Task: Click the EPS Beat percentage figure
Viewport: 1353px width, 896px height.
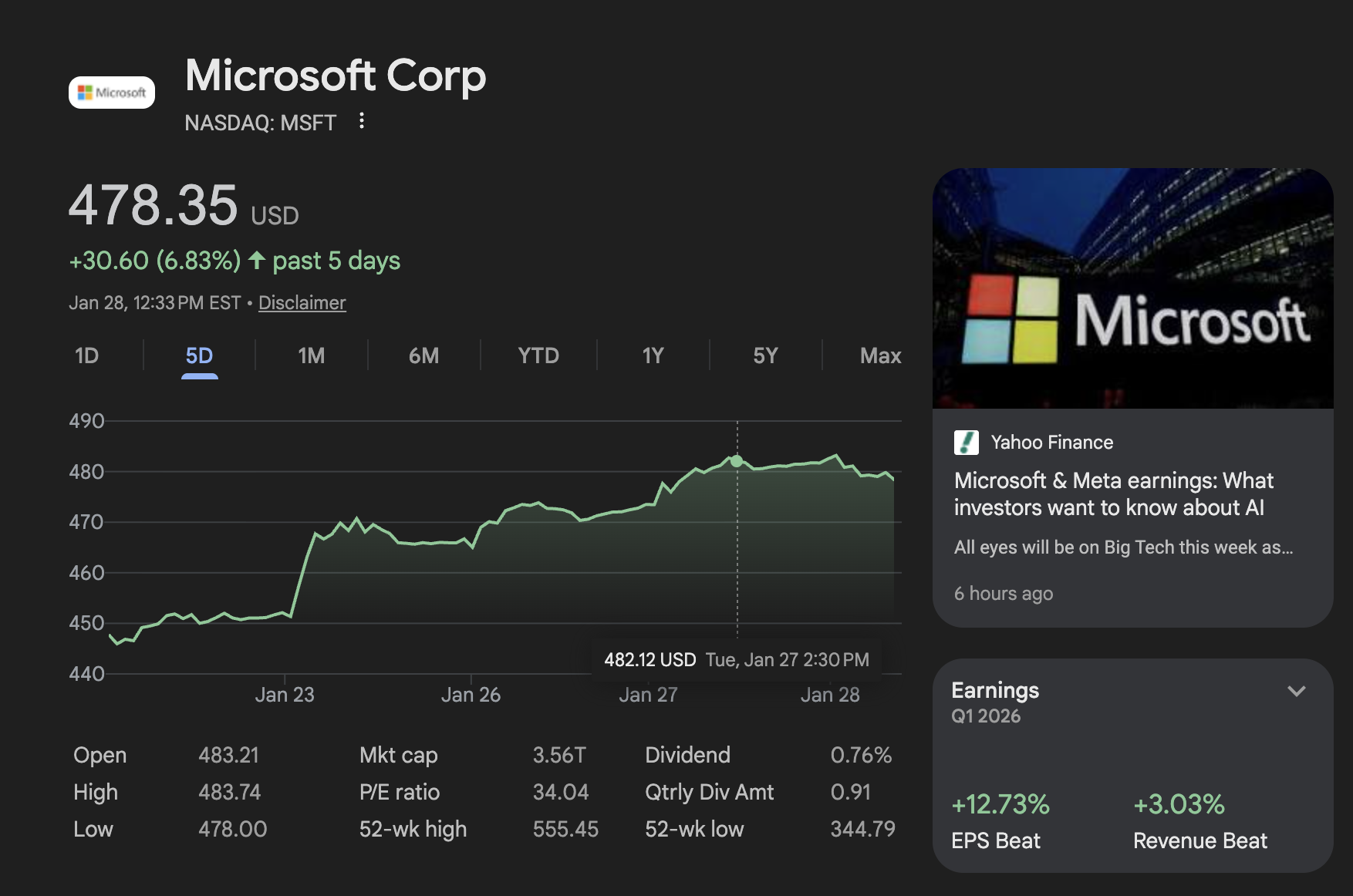Action: click(x=1000, y=805)
